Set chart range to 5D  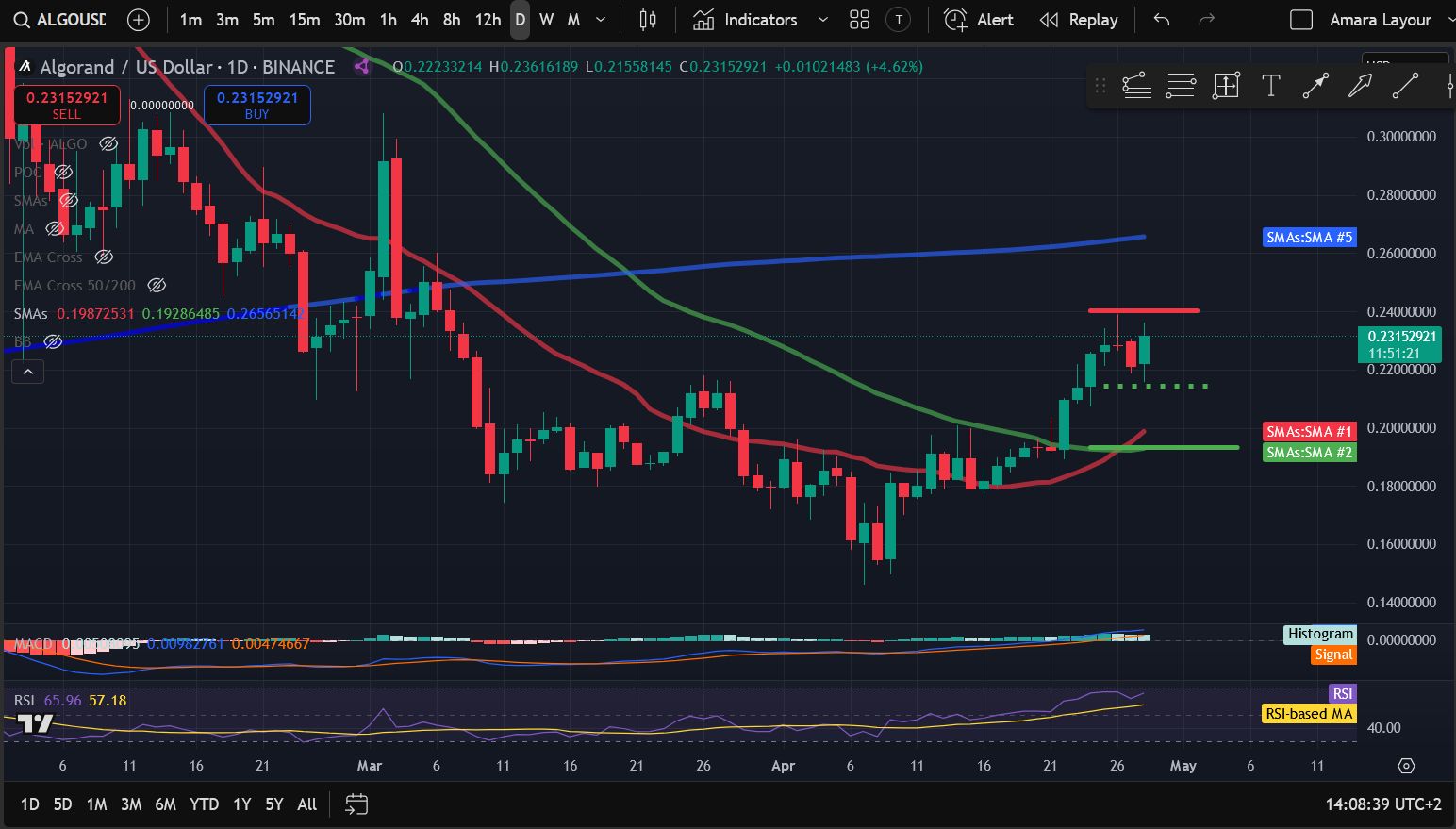(x=62, y=804)
